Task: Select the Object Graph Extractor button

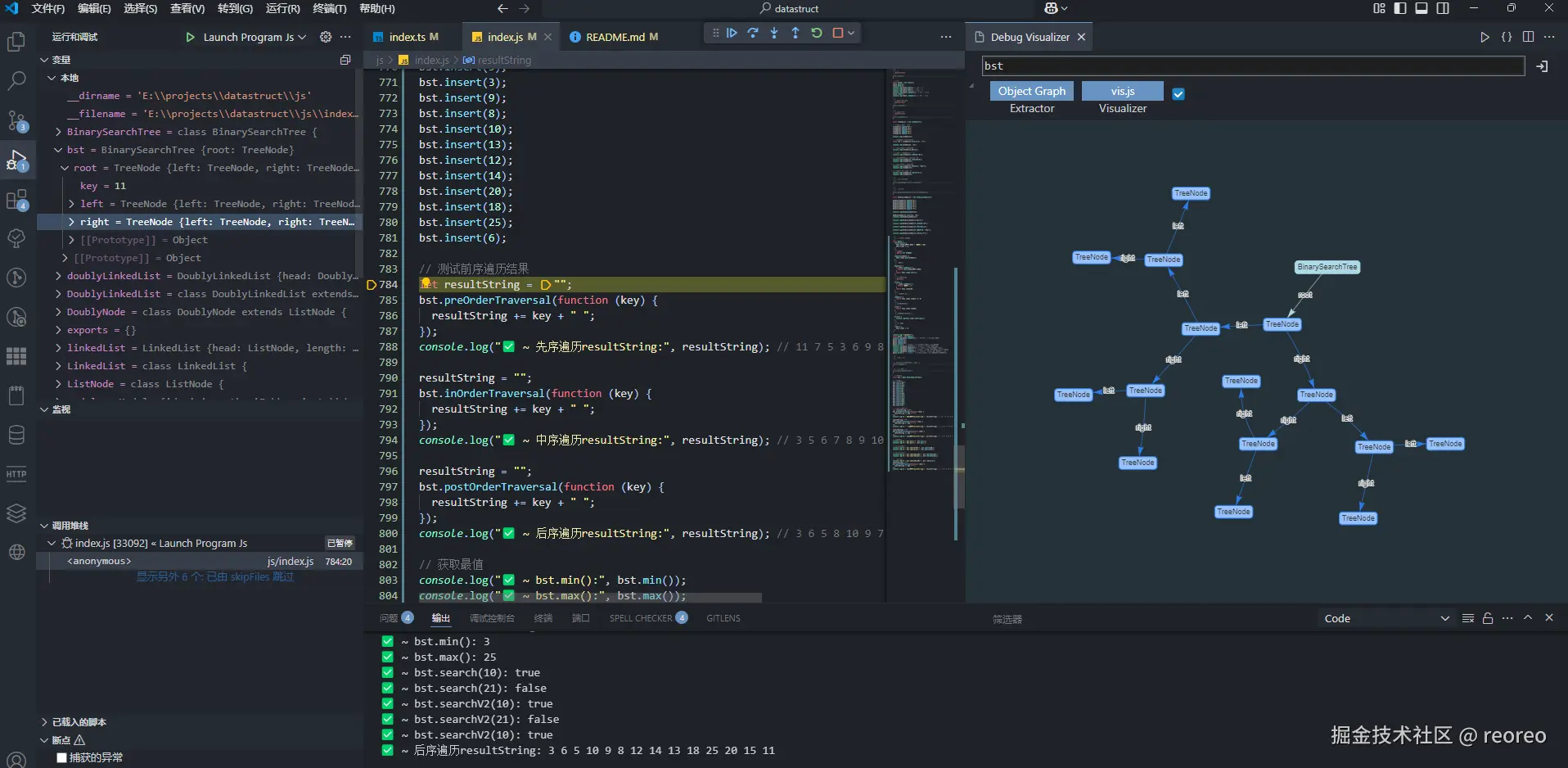Action: [1031, 92]
